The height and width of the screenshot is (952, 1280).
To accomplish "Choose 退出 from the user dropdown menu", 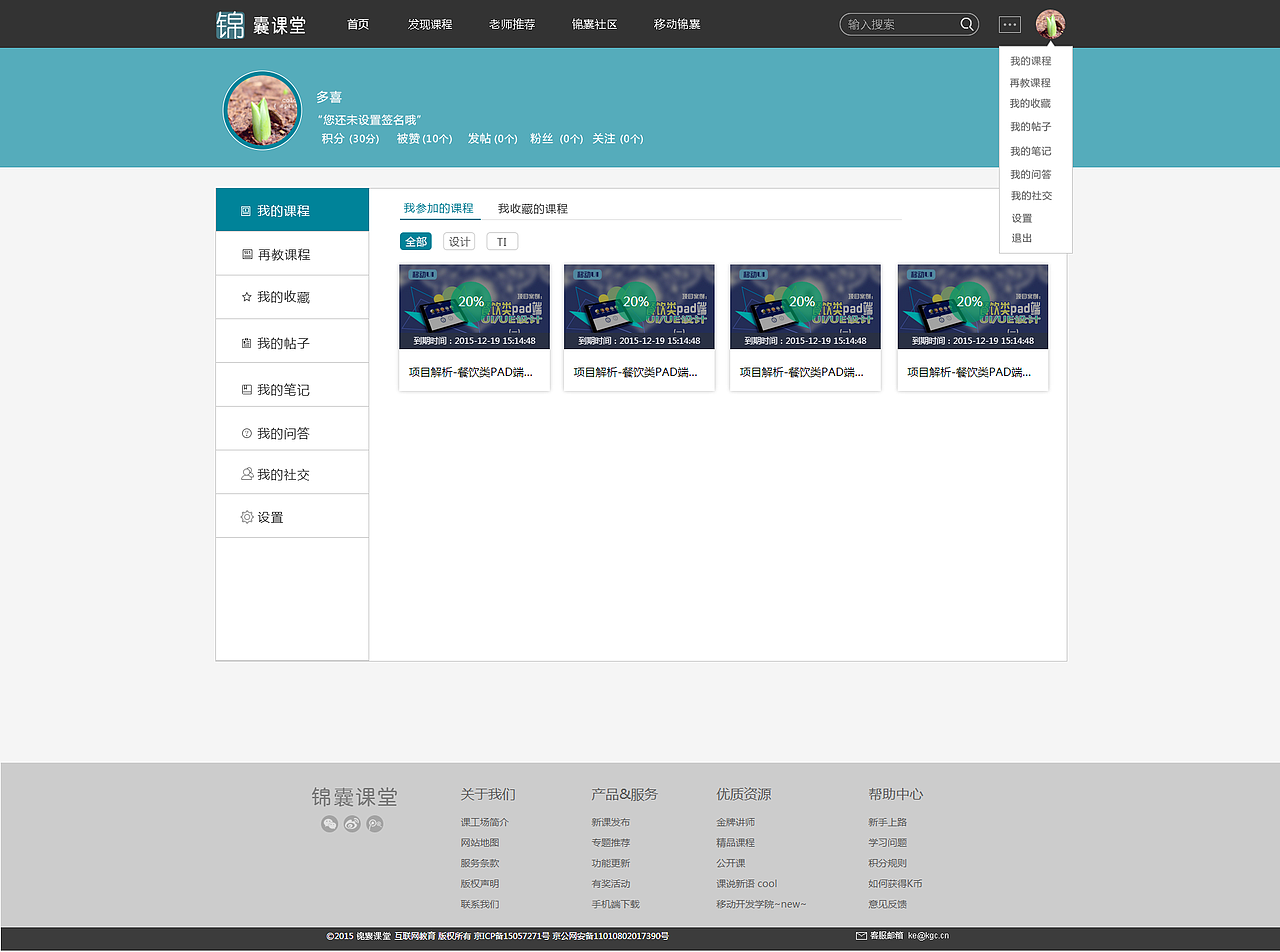I will 1019,239.
